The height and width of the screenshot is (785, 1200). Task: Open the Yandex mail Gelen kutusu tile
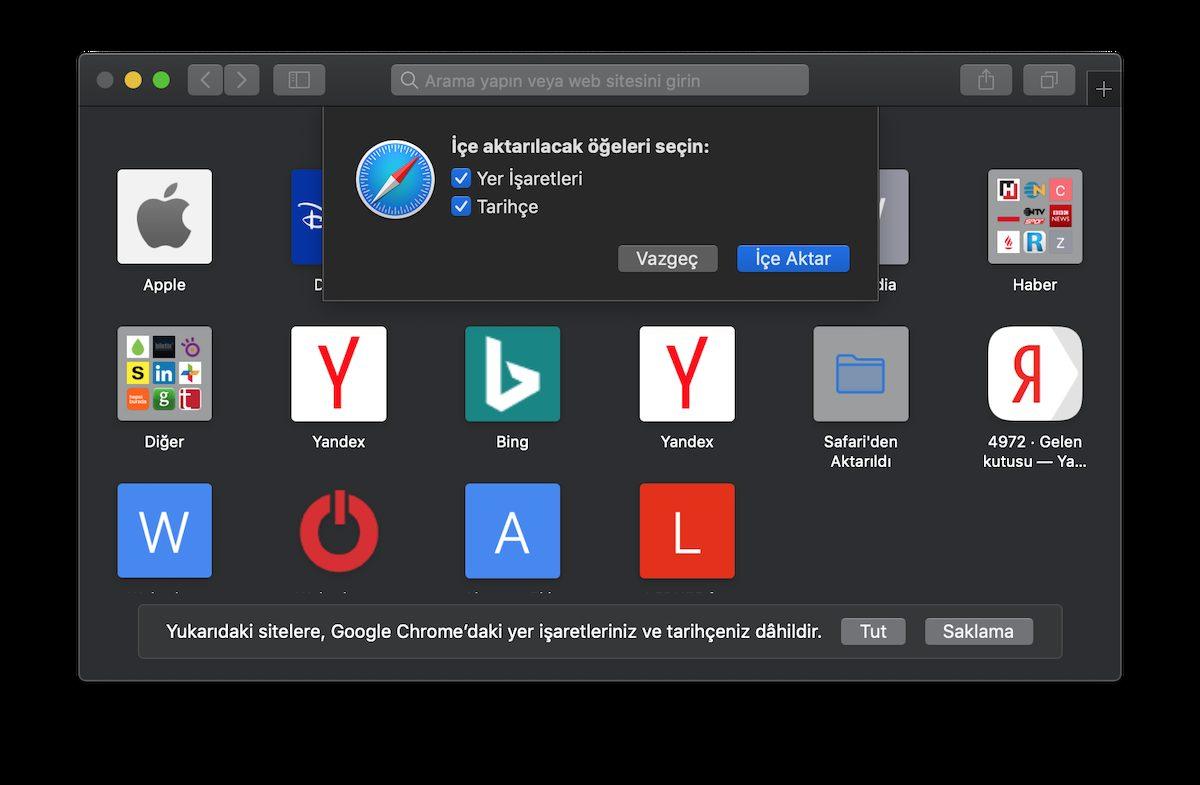pos(1034,373)
